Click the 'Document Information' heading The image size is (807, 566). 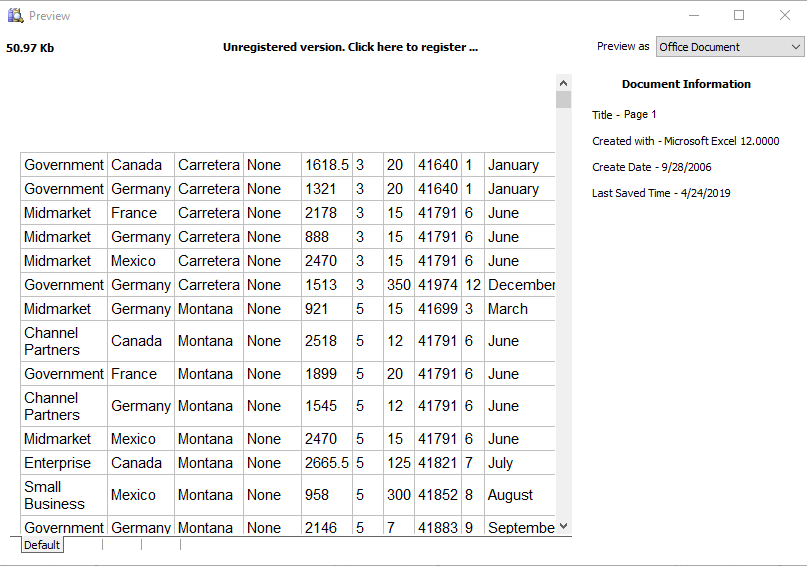(686, 84)
